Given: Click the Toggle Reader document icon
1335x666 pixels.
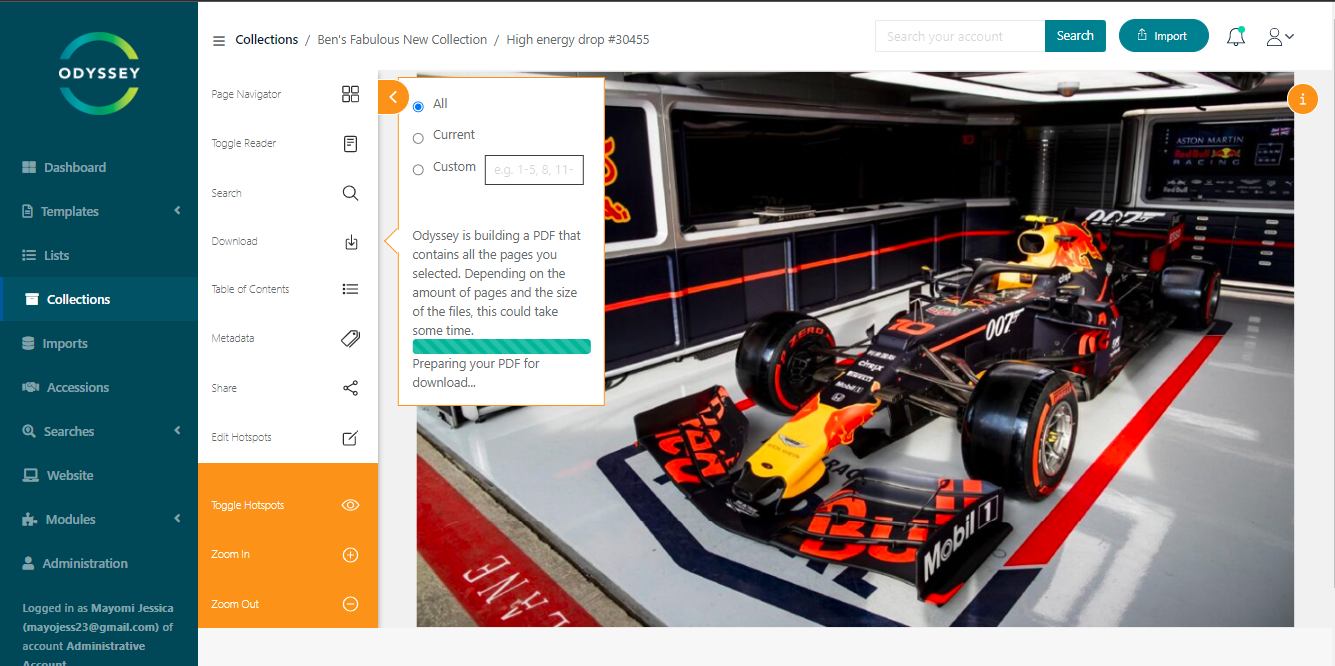Looking at the screenshot, I should [350, 144].
